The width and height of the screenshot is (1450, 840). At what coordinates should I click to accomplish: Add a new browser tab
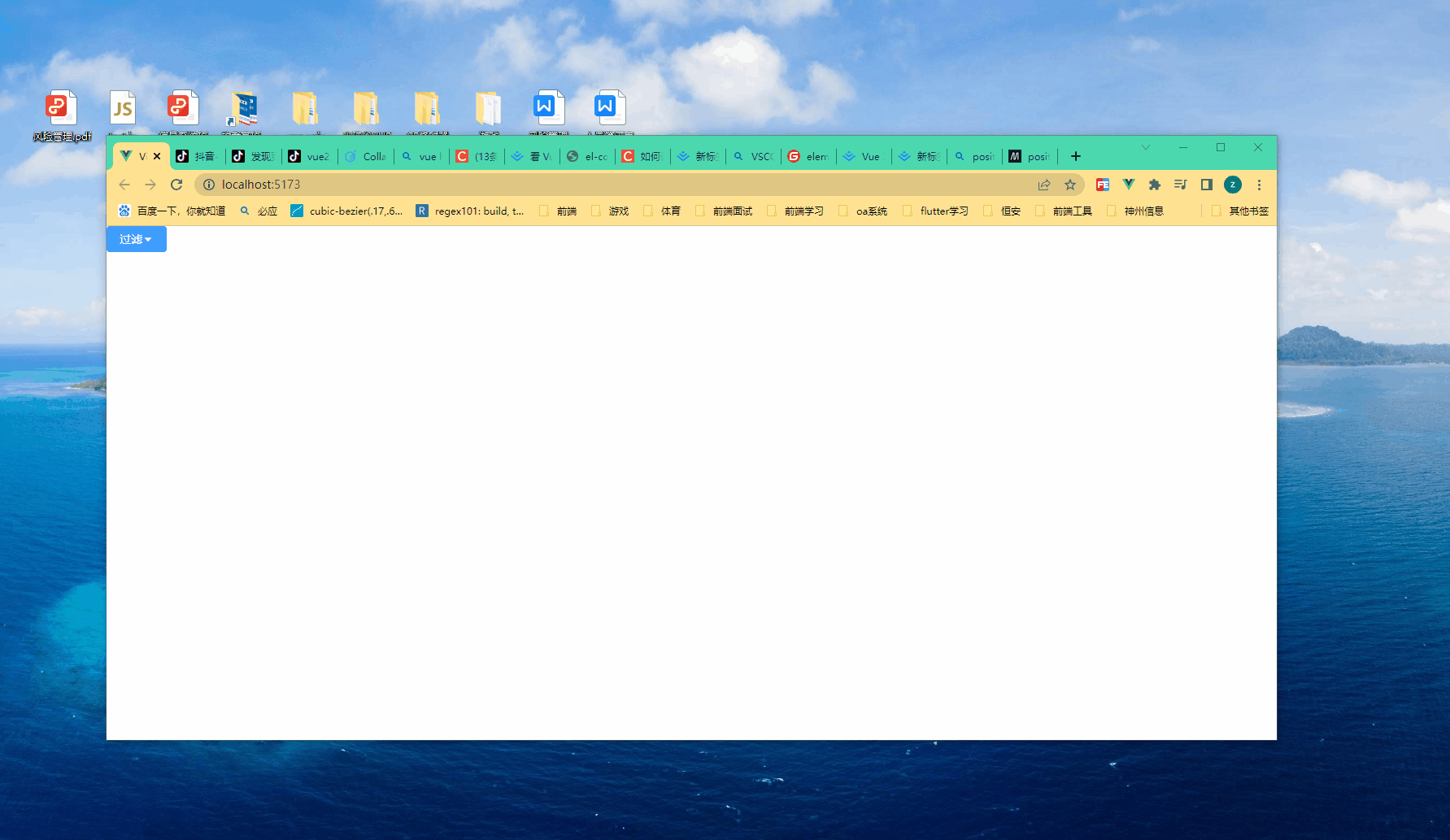[1076, 156]
